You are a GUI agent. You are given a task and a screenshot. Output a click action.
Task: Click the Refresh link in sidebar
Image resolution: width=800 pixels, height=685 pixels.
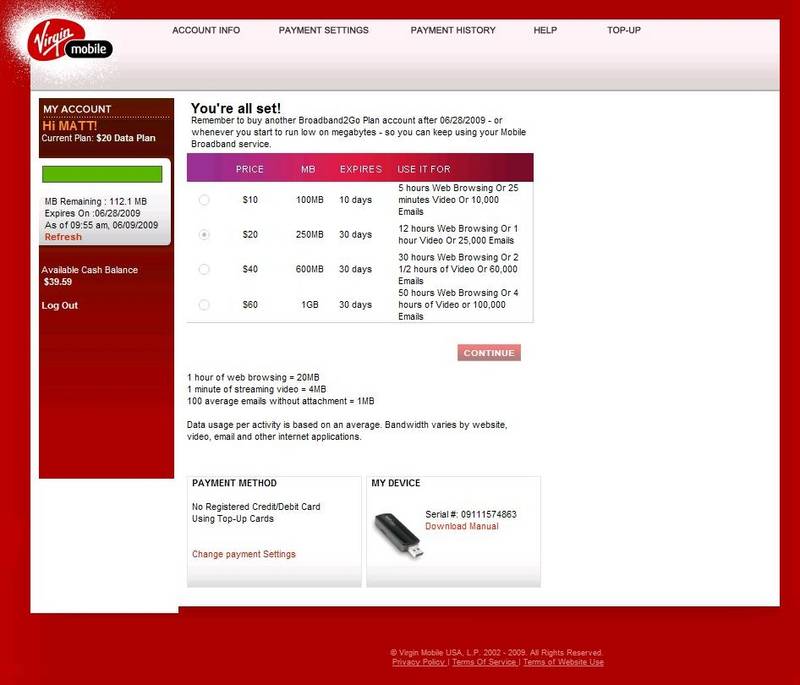pyautogui.click(x=63, y=237)
